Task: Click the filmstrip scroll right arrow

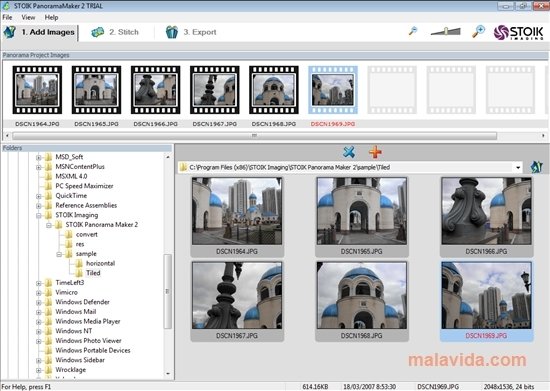Action: pos(543,135)
